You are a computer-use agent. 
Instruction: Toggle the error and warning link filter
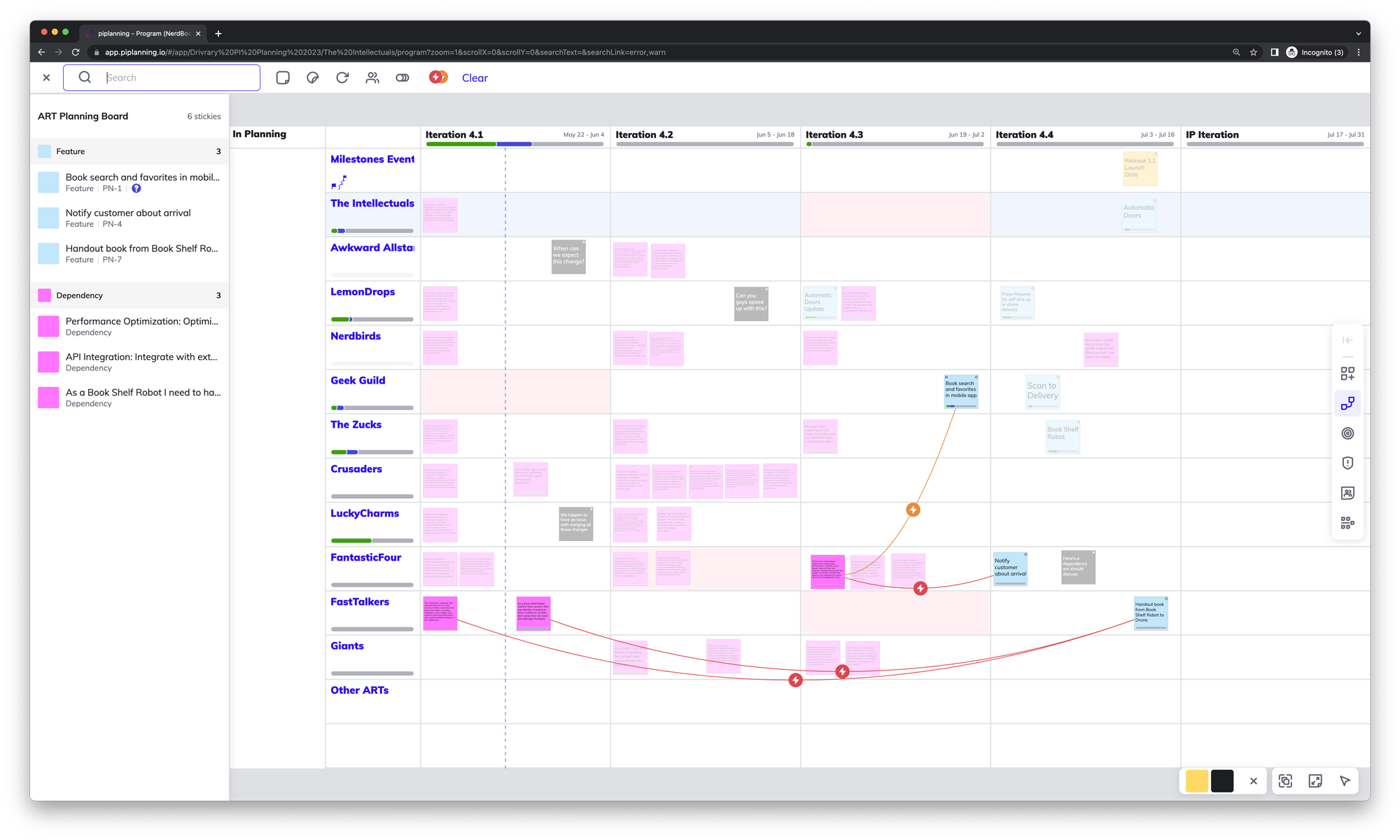(438, 78)
